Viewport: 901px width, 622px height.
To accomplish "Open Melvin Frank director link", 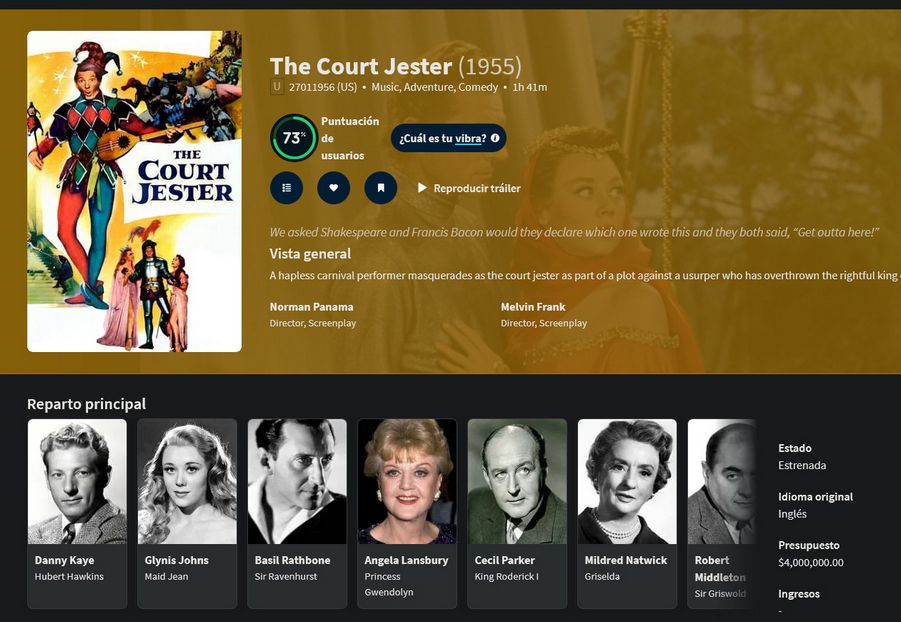I will tap(533, 307).
